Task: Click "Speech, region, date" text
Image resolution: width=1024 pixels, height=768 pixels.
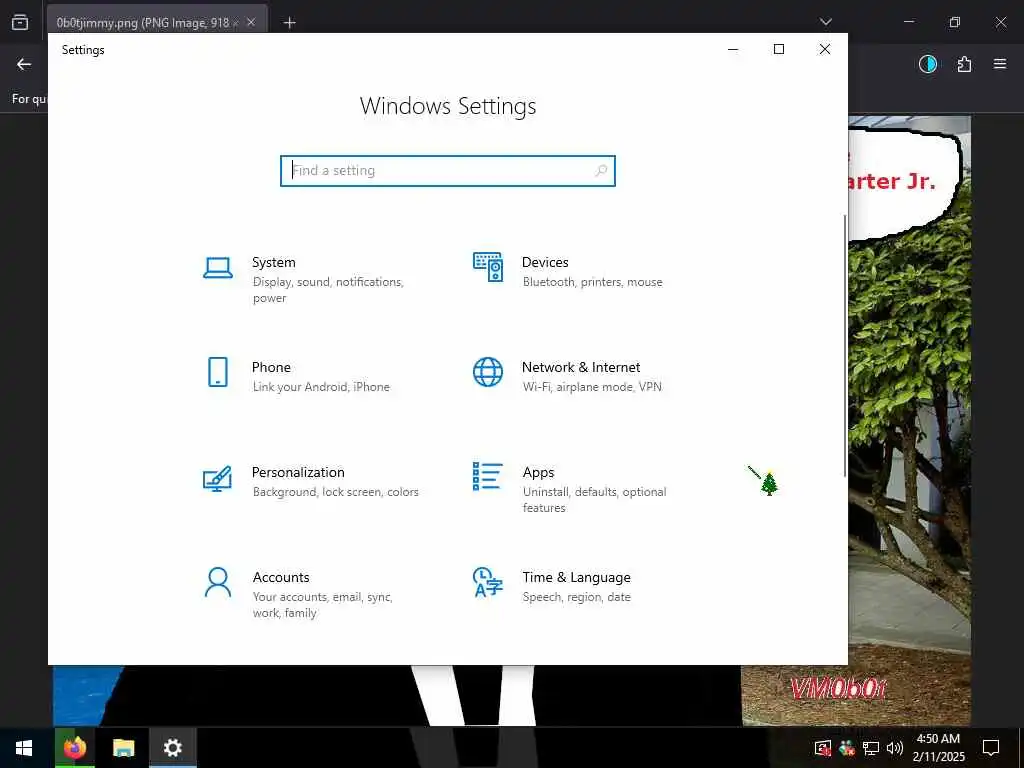Action: (577, 597)
